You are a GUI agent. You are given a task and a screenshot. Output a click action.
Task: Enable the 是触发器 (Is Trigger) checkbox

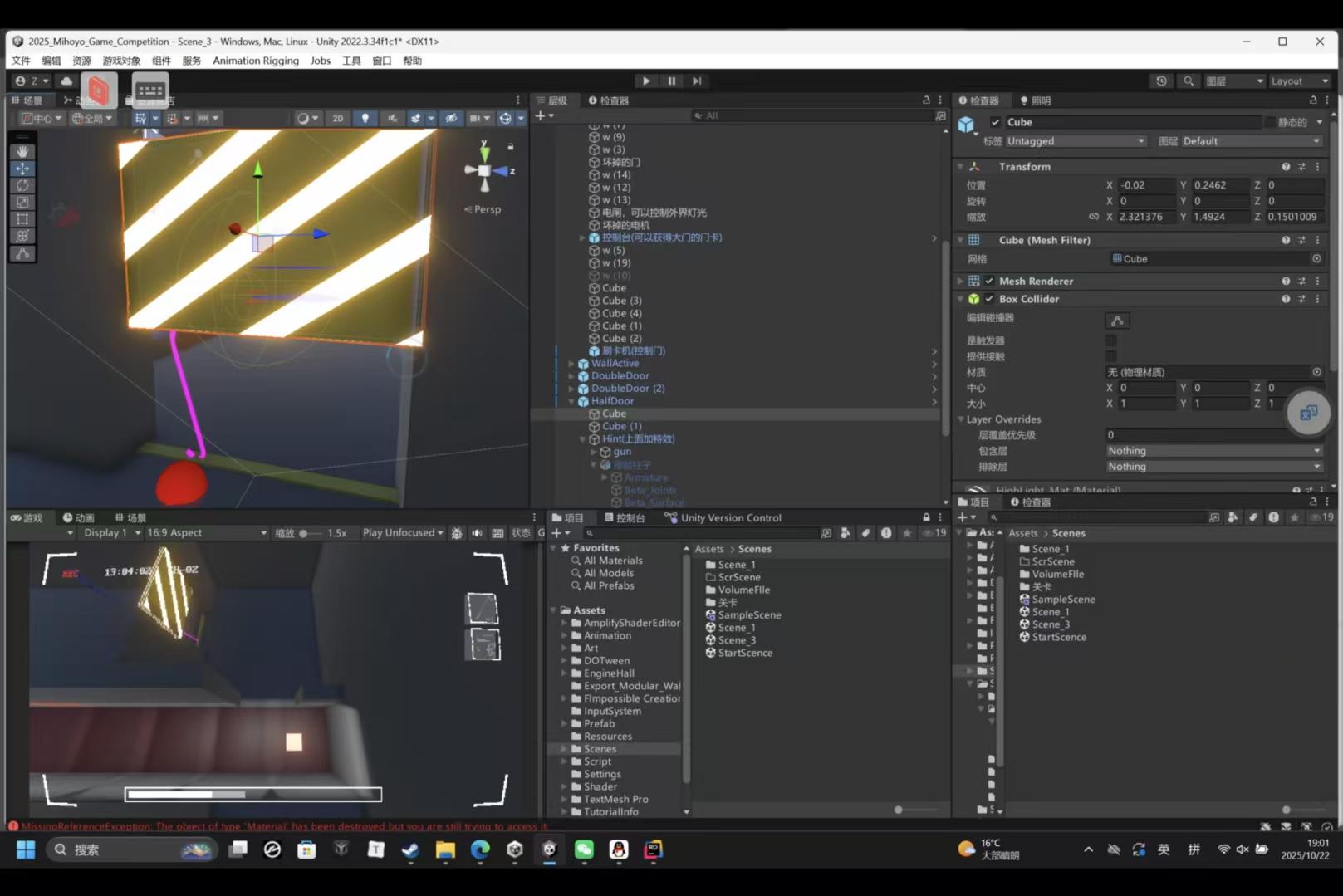coord(1111,340)
